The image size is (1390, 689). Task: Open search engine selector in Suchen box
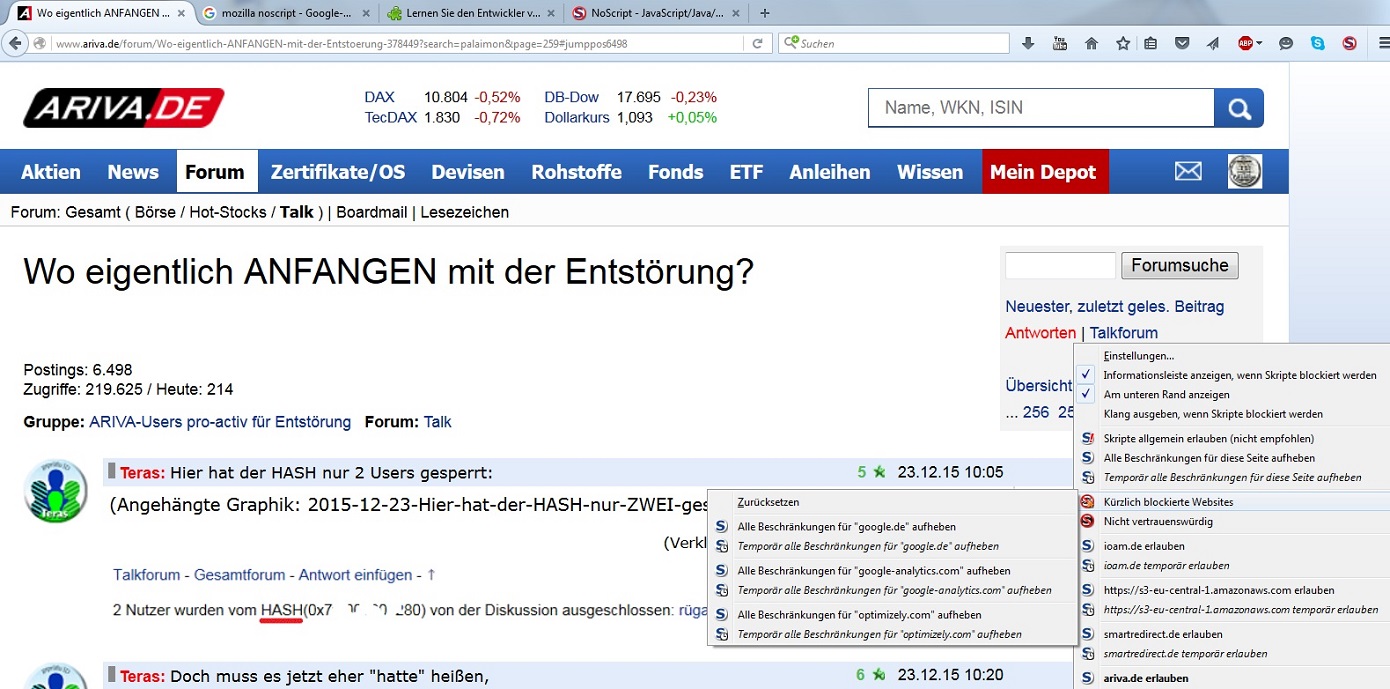[791, 43]
